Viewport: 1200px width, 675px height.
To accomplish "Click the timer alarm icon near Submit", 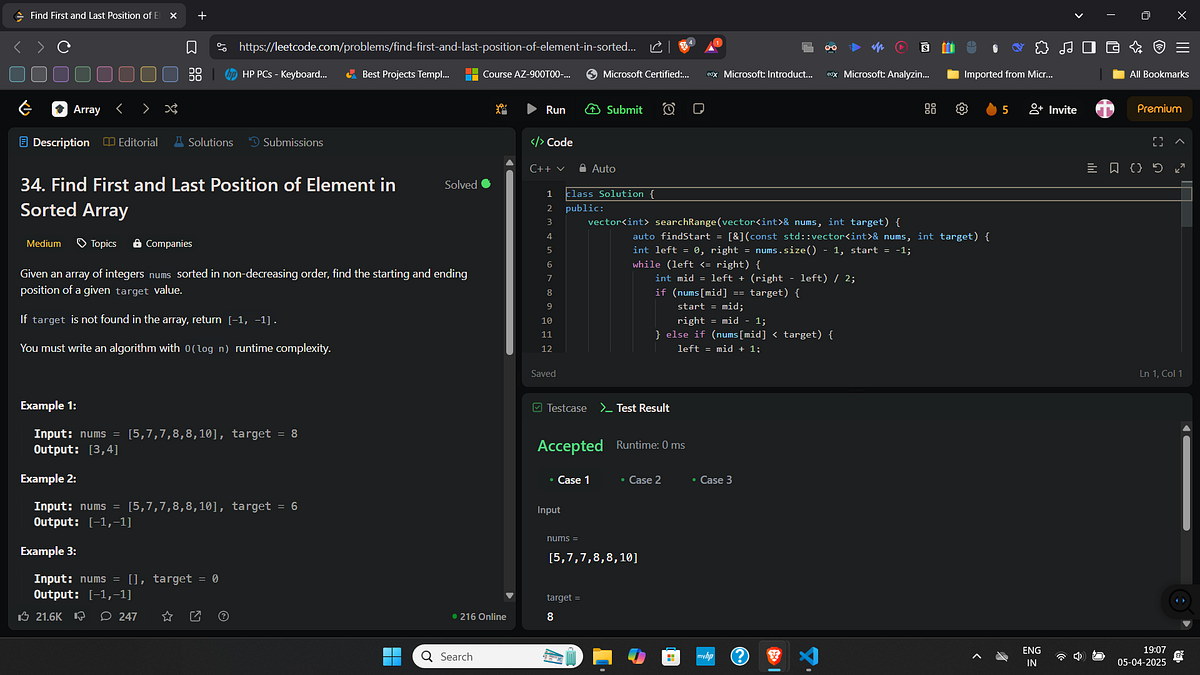I will pyautogui.click(x=667, y=110).
